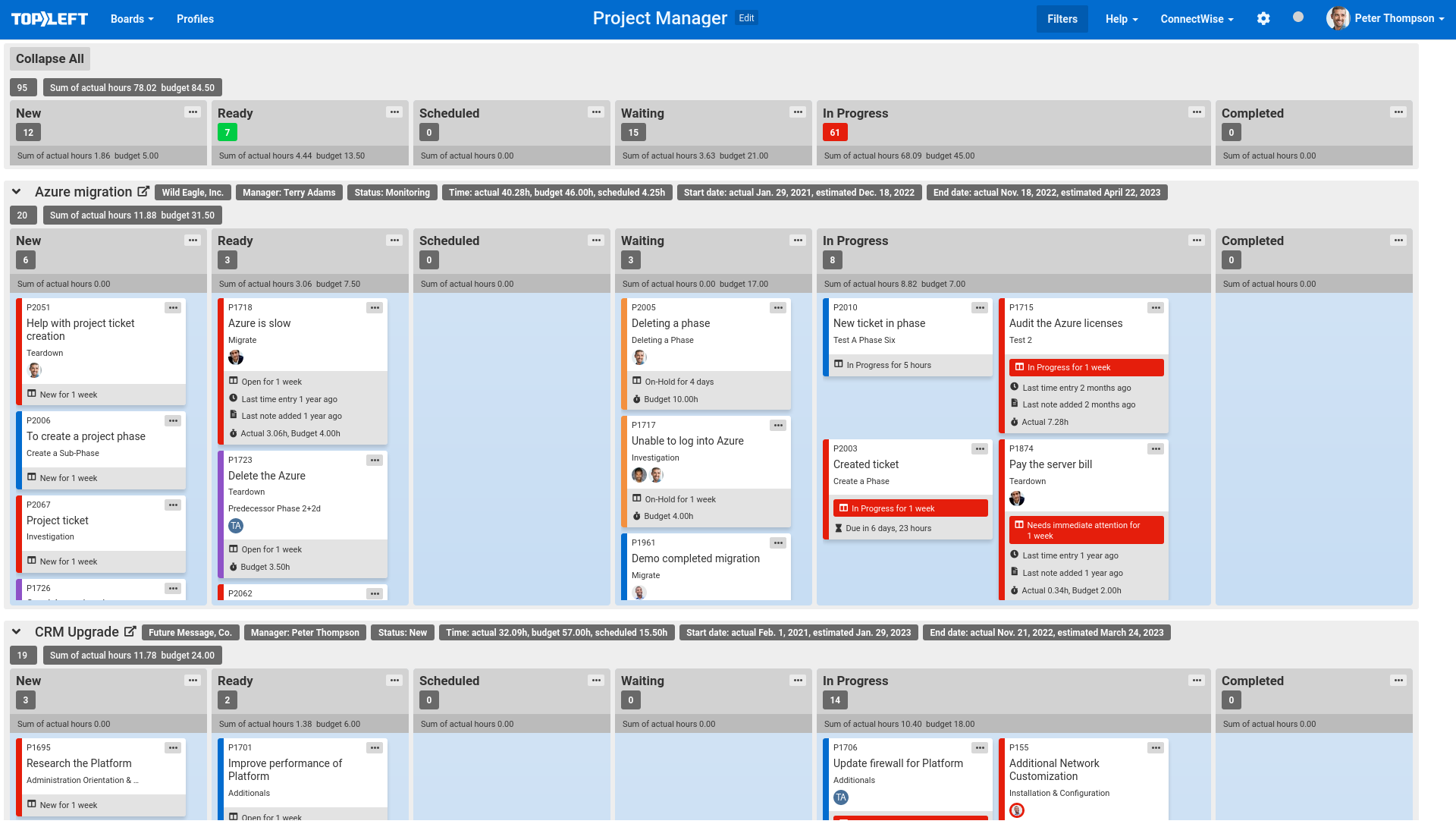Click the TA avatar on Delete the Azure card
The image size is (1456, 824).
click(x=236, y=526)
